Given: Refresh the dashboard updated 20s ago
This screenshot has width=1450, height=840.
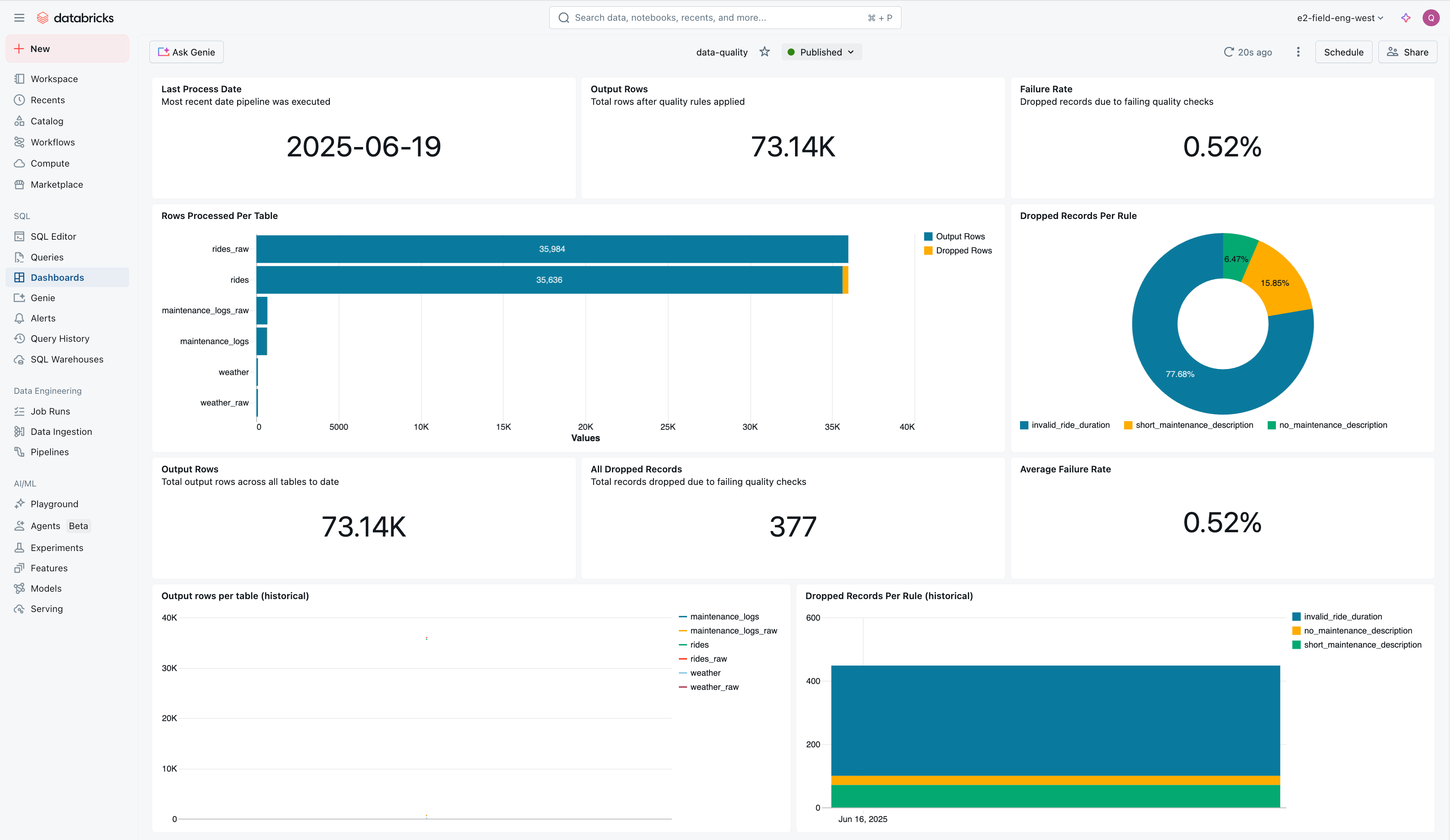Looking at the screenshot, I should click(1247, 52).
